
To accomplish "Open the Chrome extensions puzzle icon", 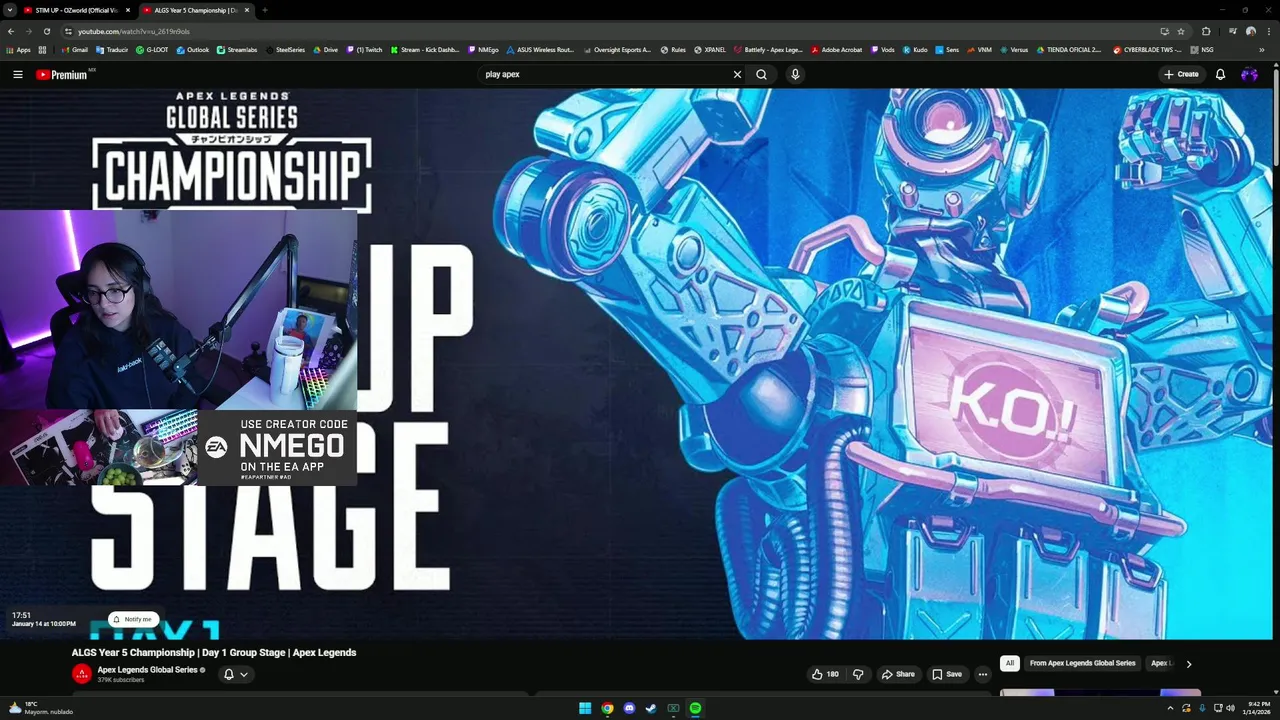I will coord(1206,31).
